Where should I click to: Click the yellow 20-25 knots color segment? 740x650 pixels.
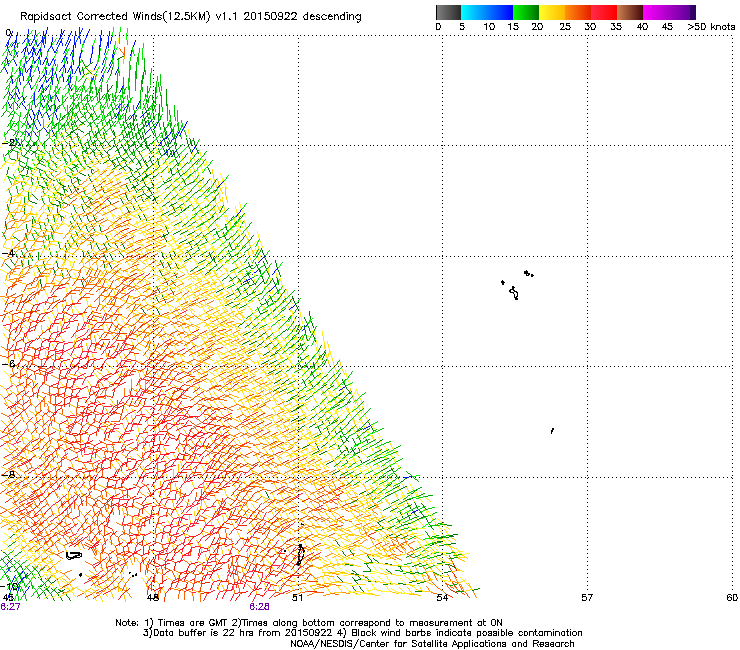point(552,12)
